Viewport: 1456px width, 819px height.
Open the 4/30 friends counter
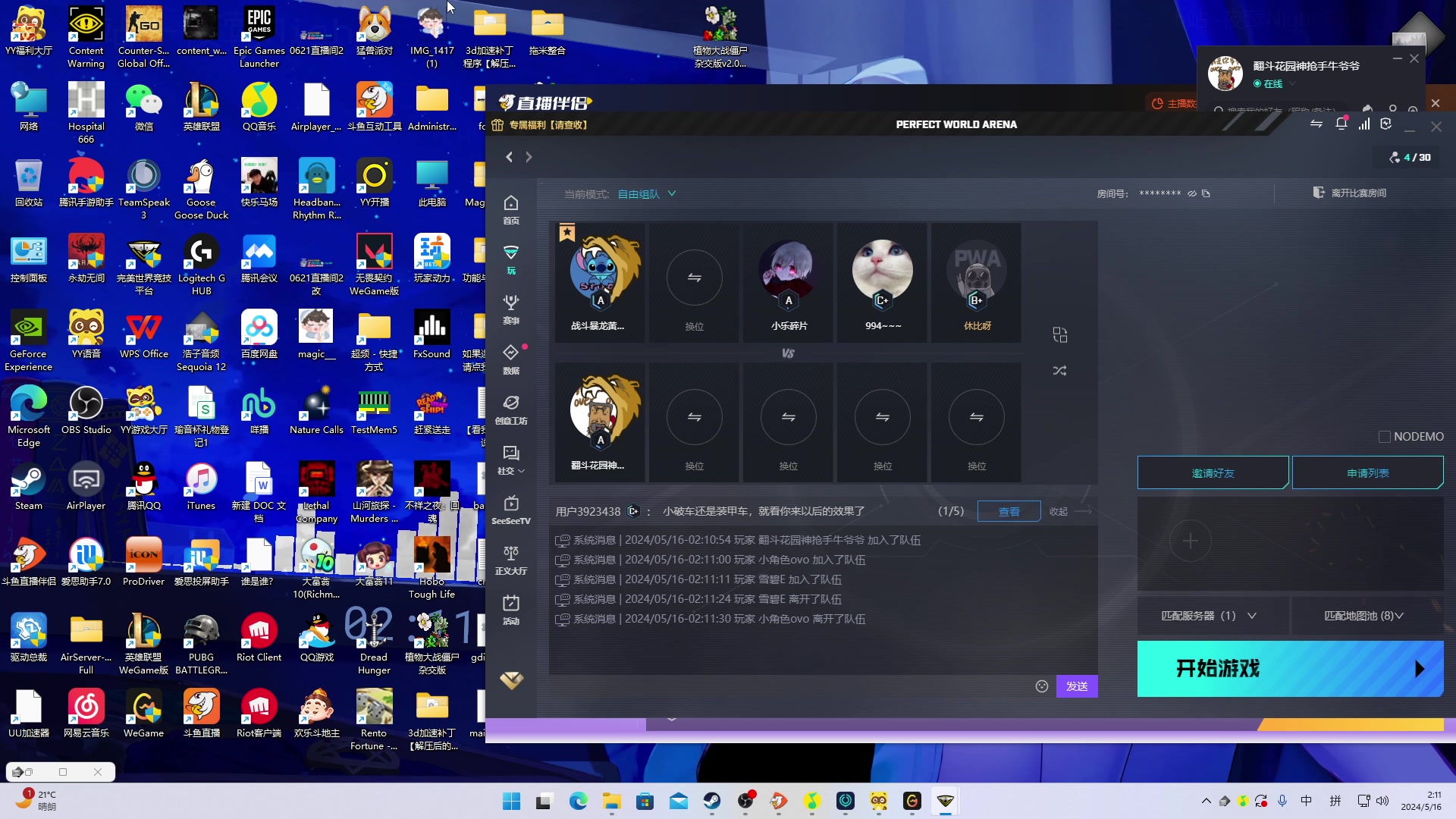pos(1410,157)
